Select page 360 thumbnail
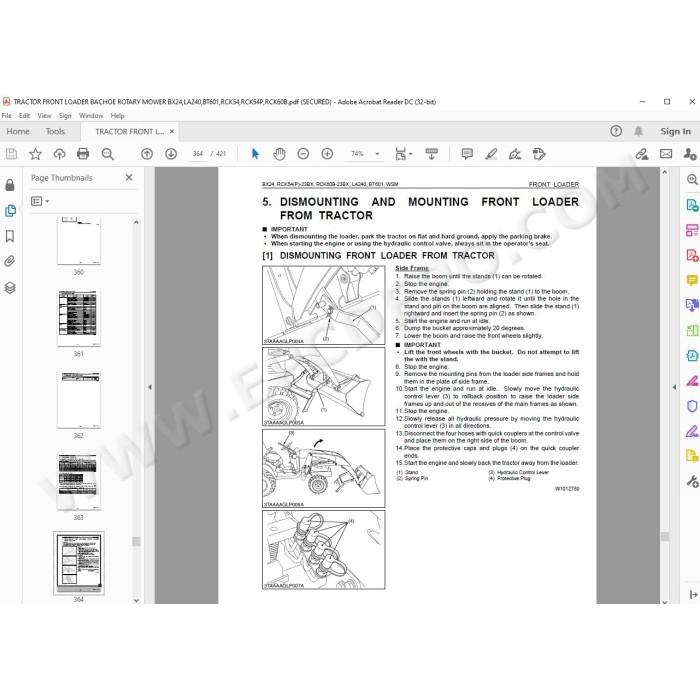 click(79, 242)
